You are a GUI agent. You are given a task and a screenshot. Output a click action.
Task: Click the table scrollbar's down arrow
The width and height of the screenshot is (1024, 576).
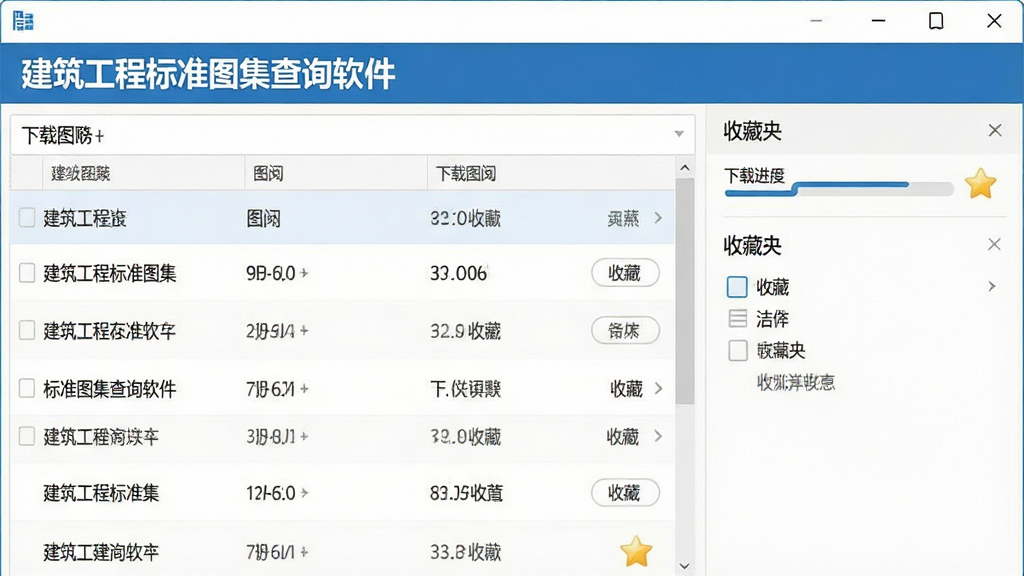684,566
